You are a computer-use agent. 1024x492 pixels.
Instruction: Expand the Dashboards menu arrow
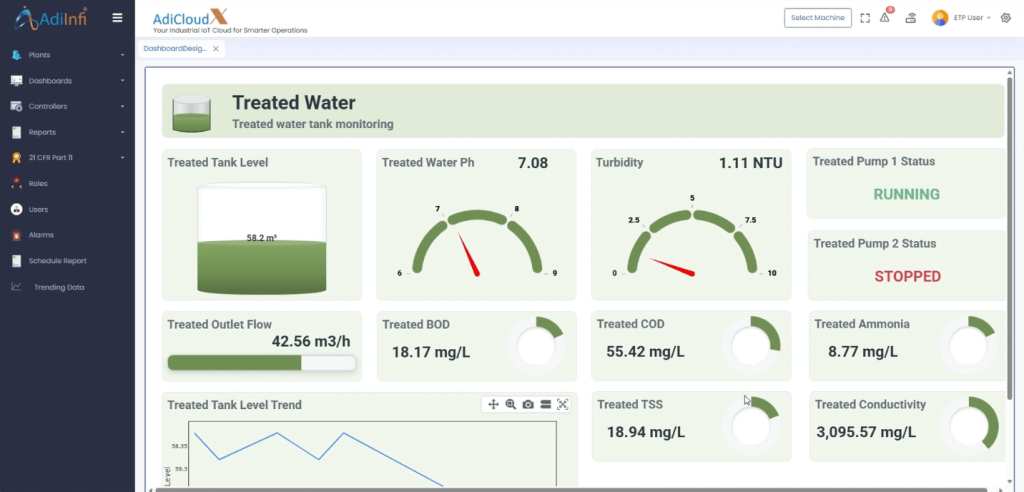click(x=123, y=81)
